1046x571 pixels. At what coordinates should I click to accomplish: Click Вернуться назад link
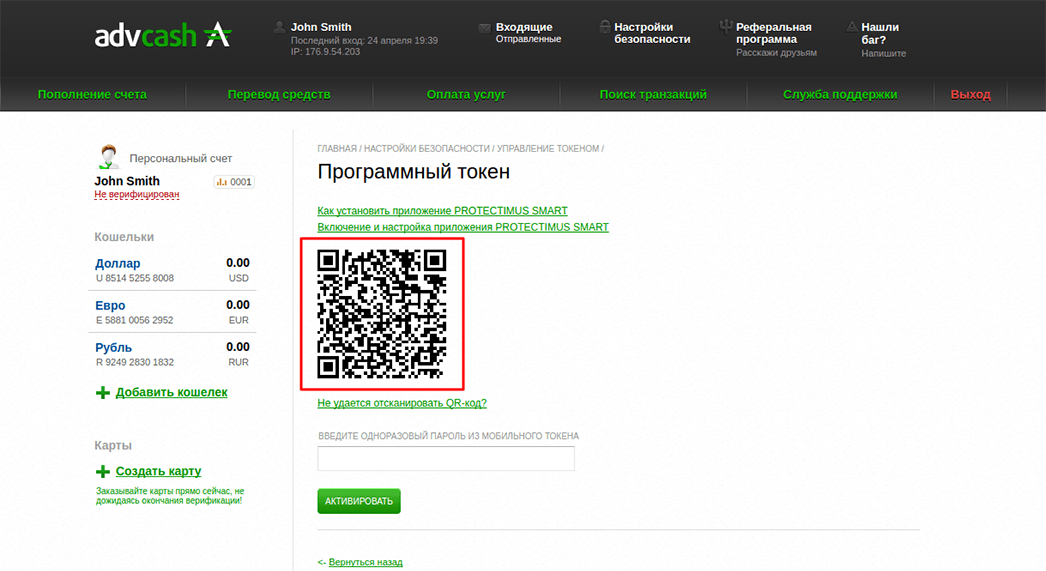pyautogui.click(x=366, y=562)
